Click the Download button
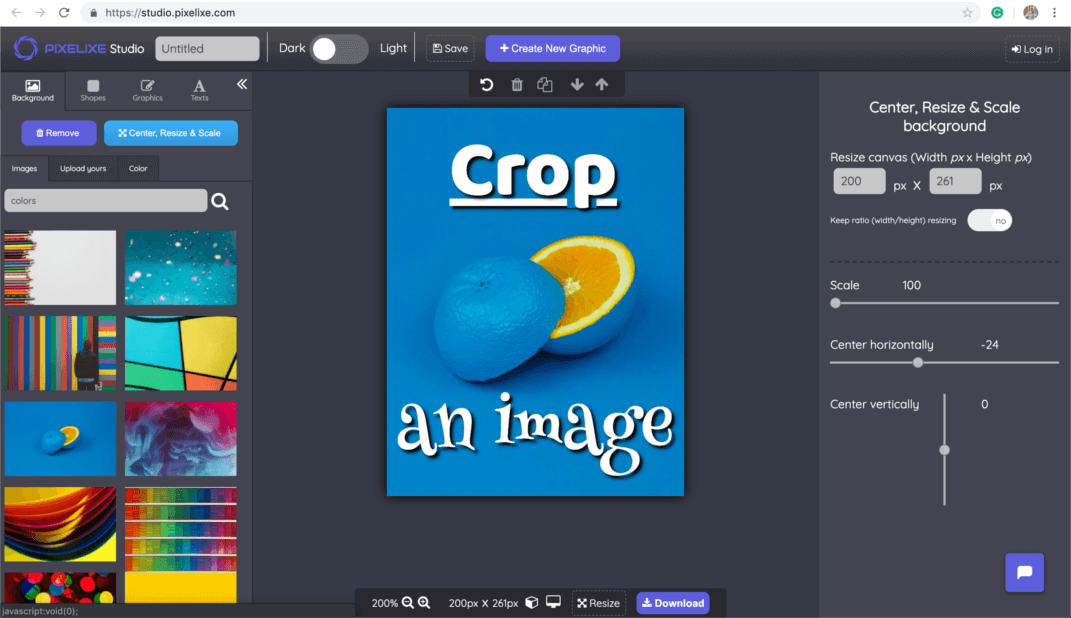Screen dimensions: 1071x618 [x=673, y=603]
